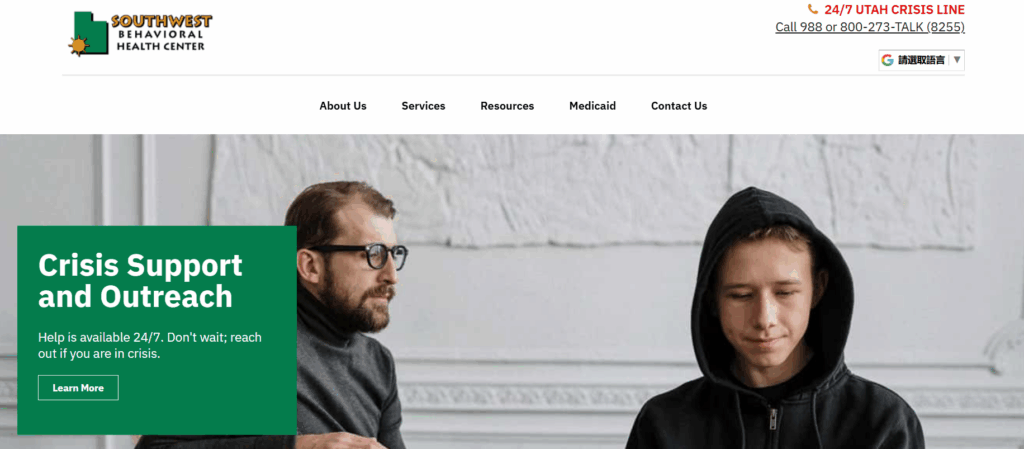
Task: Open the Services menu
Action: coord(423,106)
